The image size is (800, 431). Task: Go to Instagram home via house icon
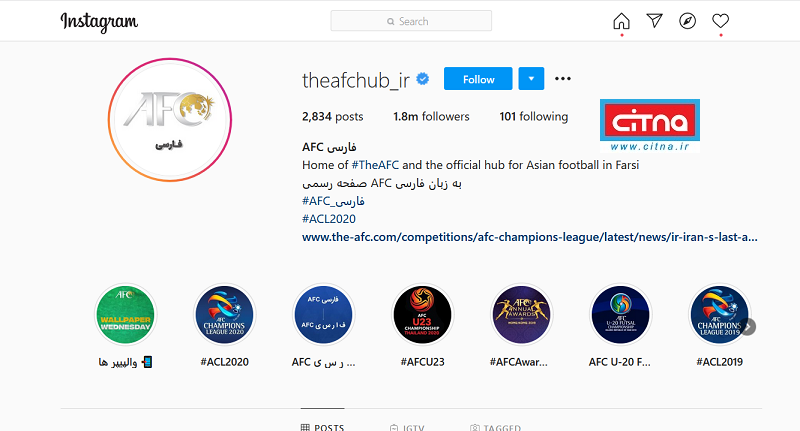coord(621,21)
